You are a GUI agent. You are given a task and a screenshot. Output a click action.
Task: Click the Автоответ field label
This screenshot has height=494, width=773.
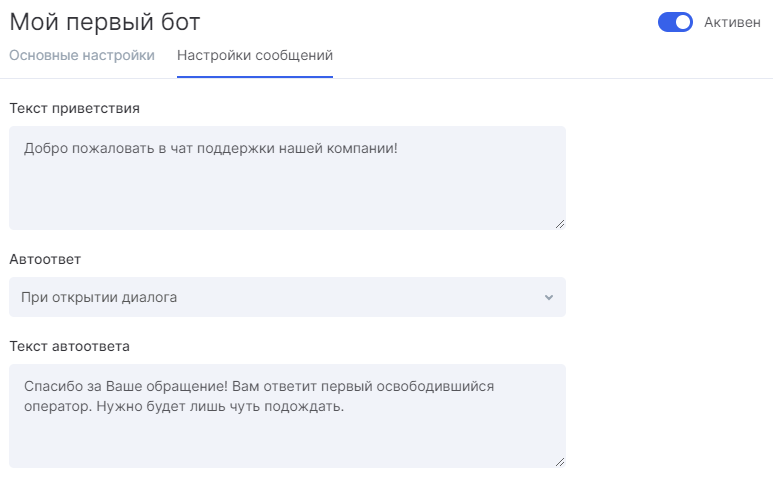45,259
